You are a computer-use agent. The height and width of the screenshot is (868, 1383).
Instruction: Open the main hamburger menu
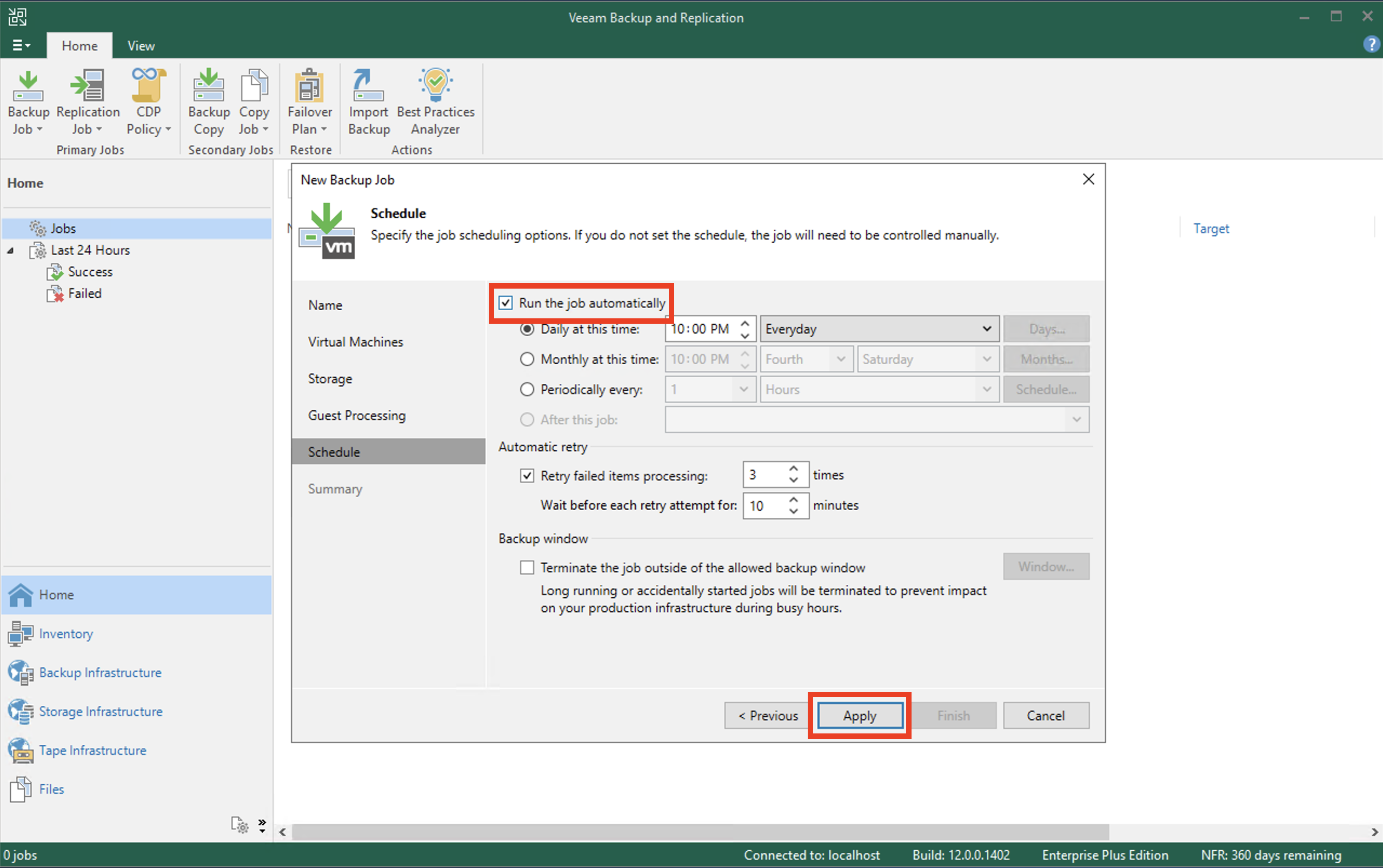click(21, 45)
